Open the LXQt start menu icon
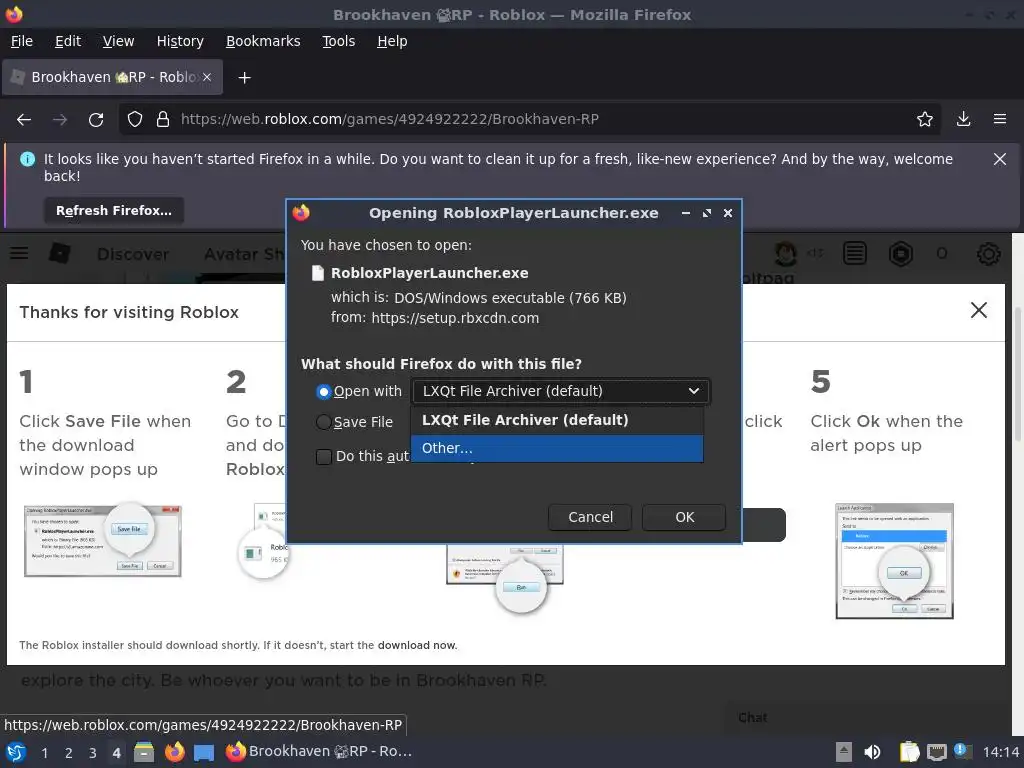Viewport: 1024px width, 768px height. point(16,752)
